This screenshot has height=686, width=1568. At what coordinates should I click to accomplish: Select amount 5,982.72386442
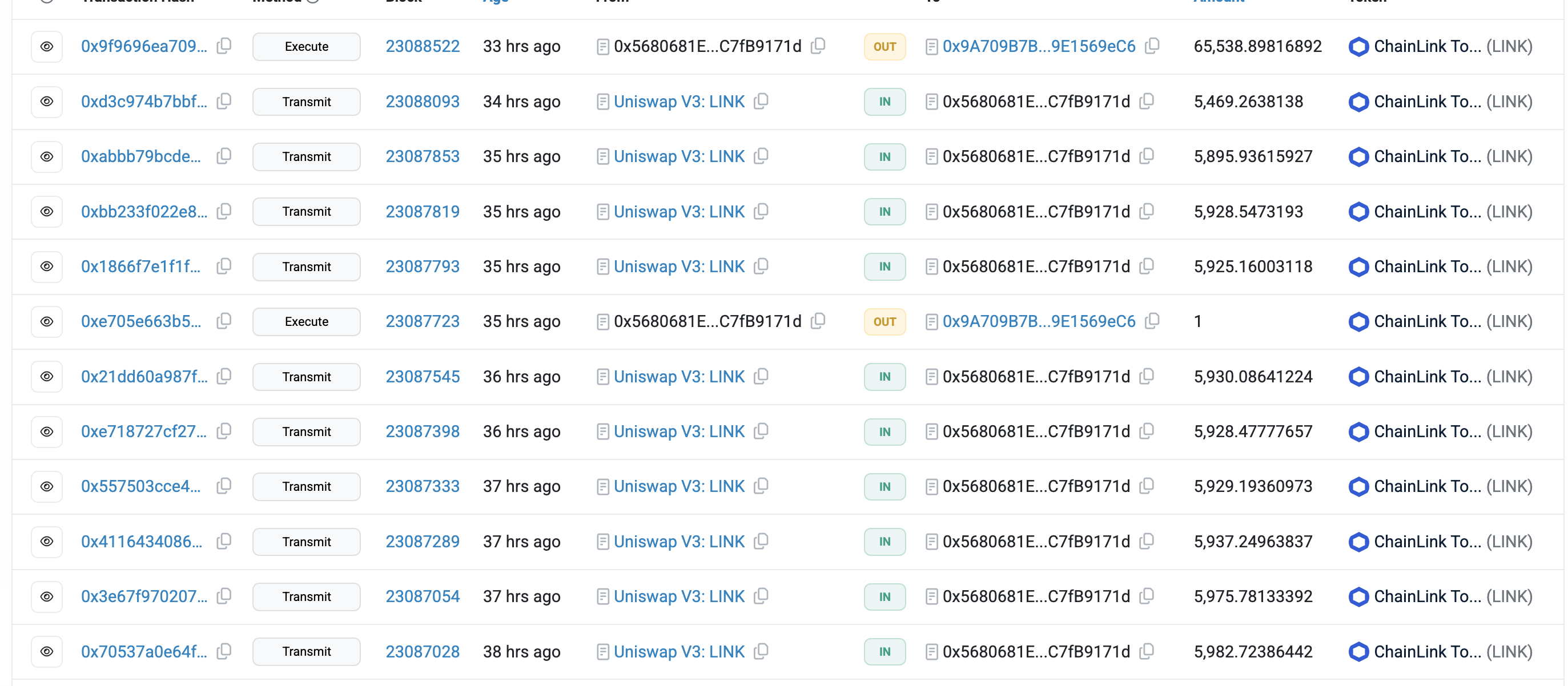1253,651
